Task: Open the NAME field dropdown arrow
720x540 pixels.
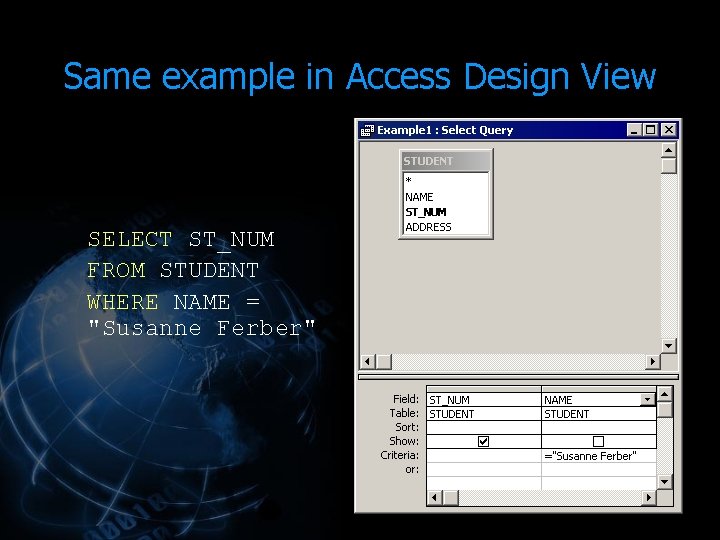Action: (647, 399)
